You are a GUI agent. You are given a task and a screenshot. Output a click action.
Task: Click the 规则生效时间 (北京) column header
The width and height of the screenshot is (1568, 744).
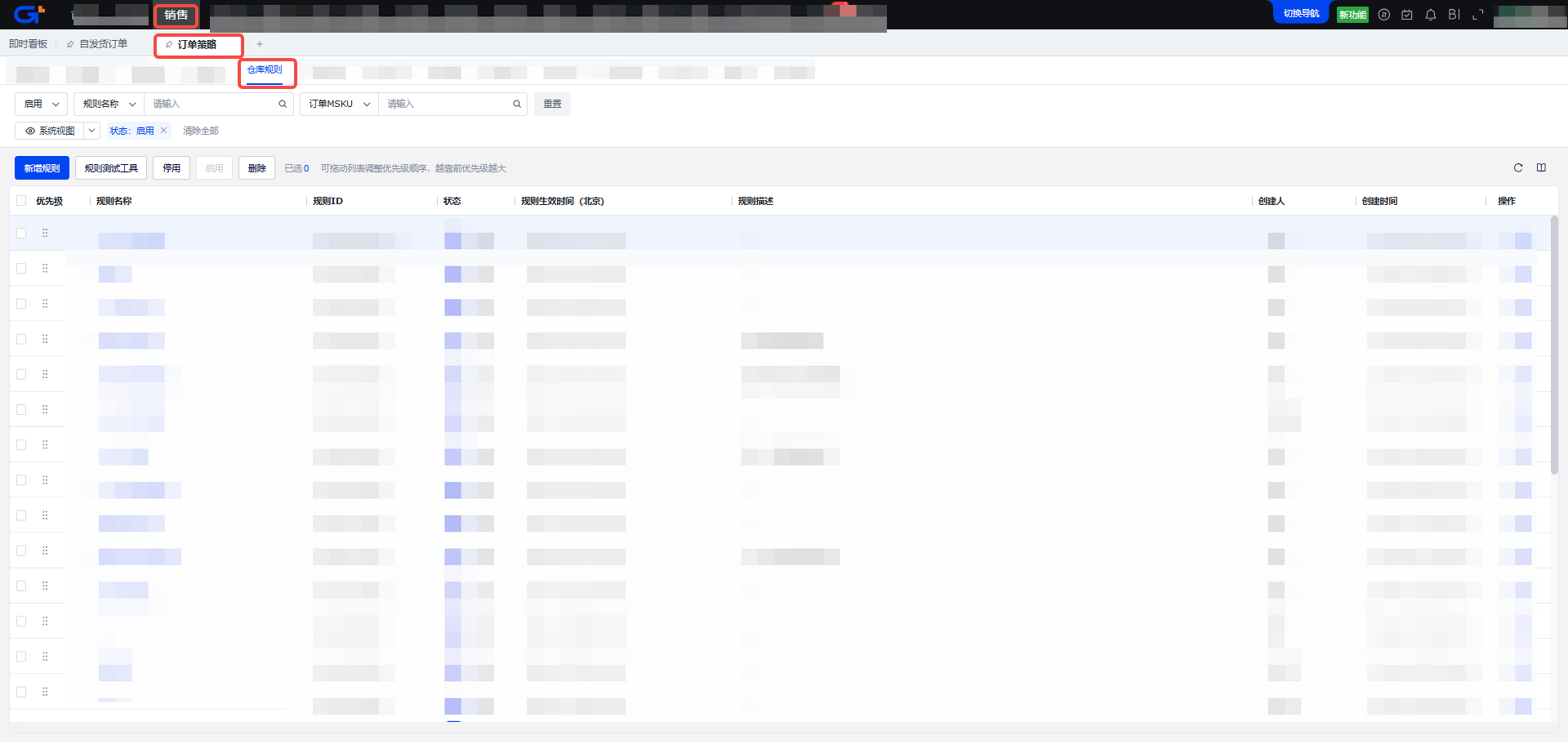pos(563,201)
